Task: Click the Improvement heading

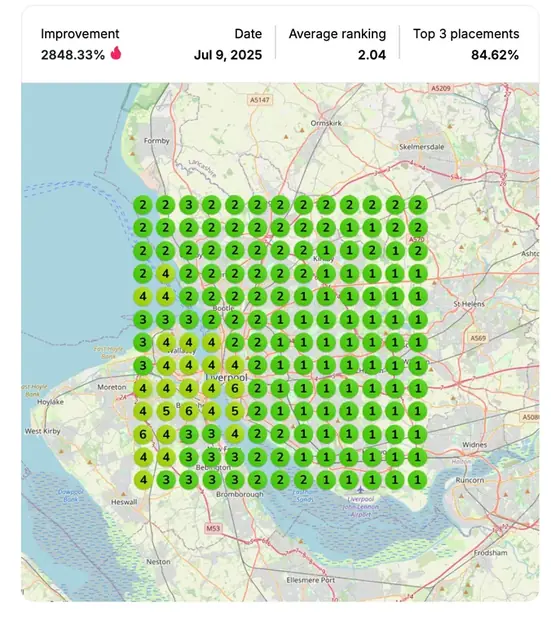Action: (x=80, y=34)
